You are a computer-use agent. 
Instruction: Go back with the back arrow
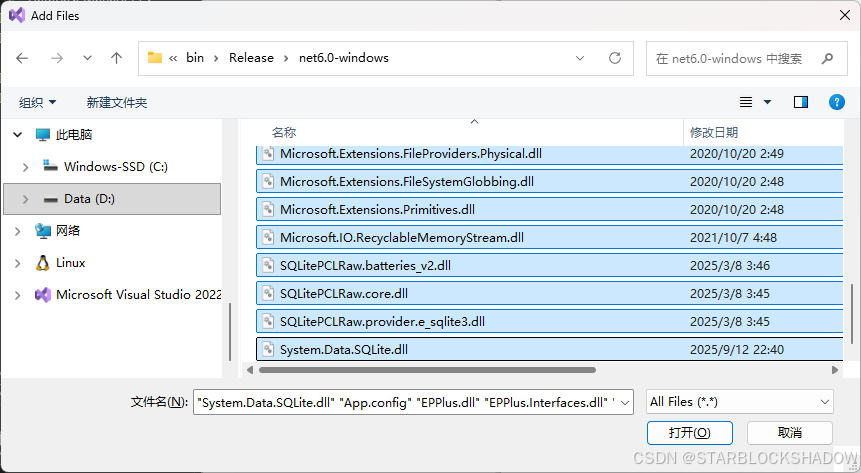[x=22, y=58]
